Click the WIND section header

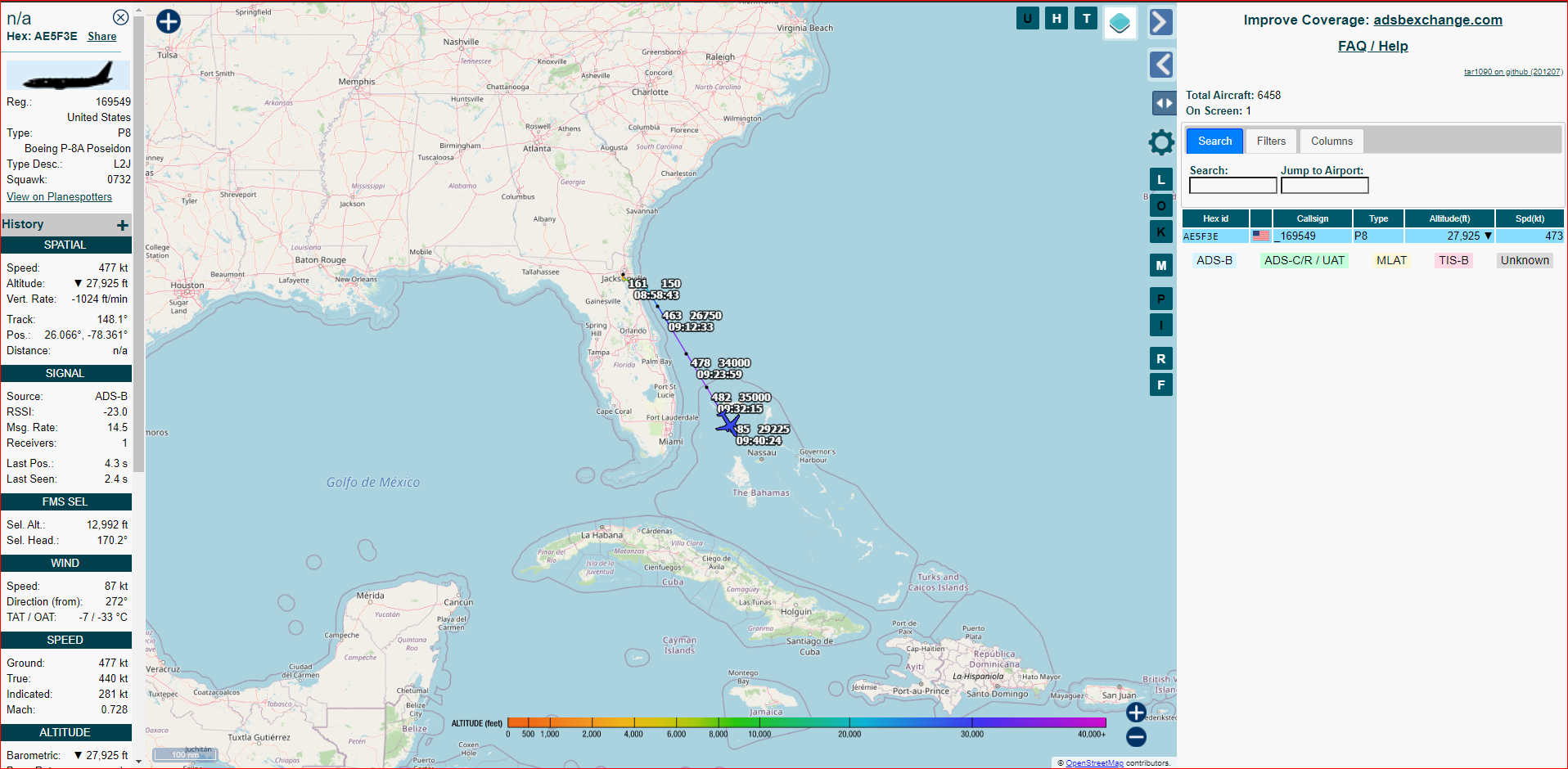click(x=65, y=563)
